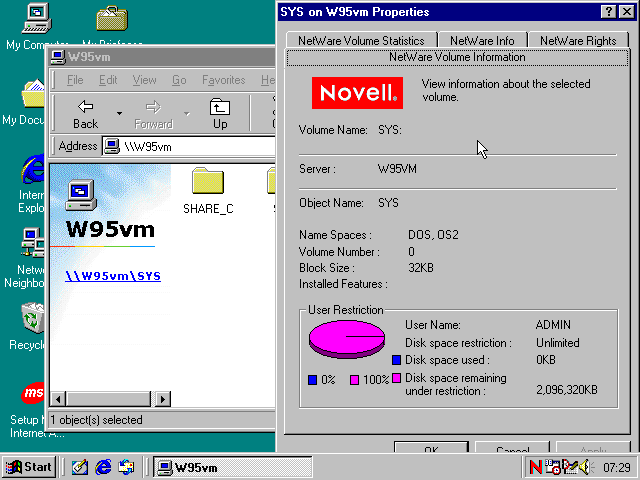Click the Show Desktop quick launch icon
640x480 pixels.
point(80,467)
